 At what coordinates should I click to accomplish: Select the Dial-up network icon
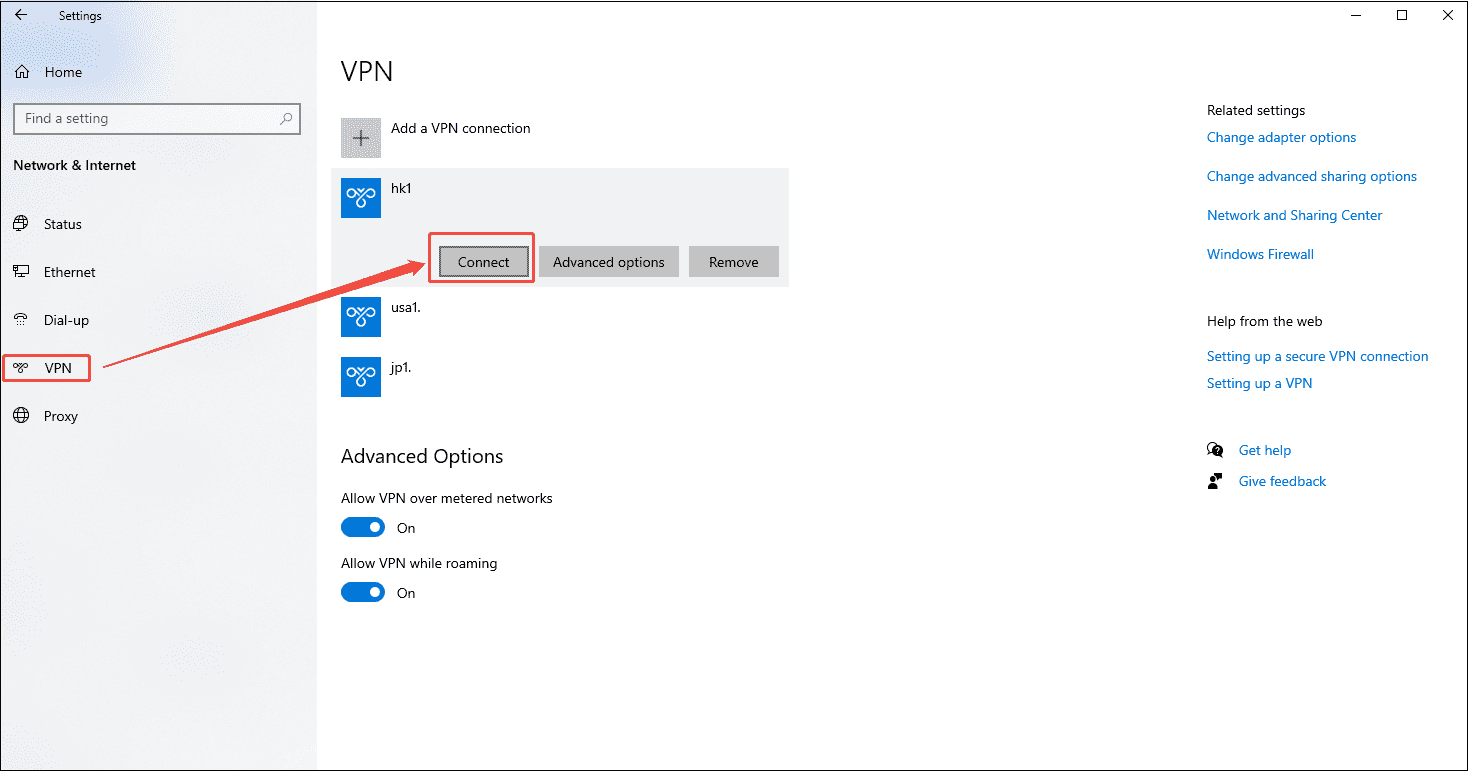point(21,319)
